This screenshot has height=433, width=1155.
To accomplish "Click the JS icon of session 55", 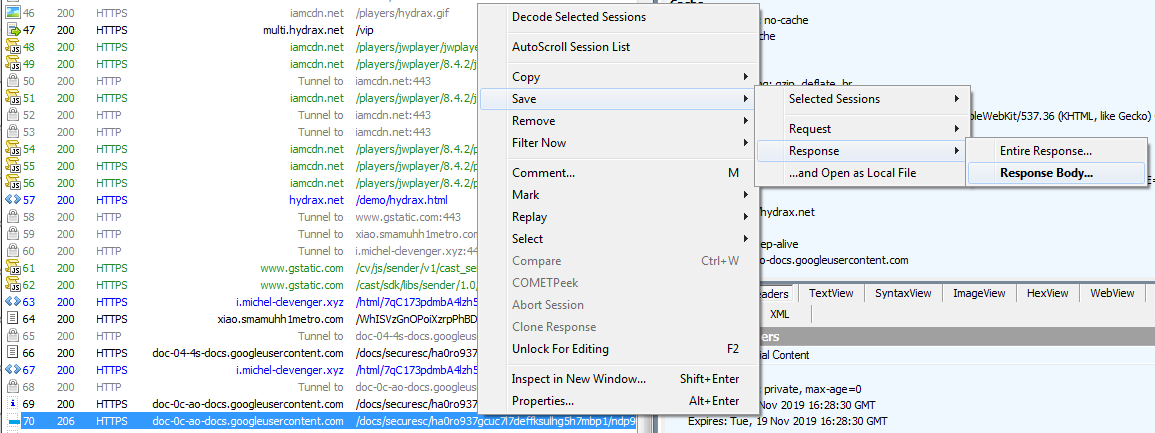I will point(13,166).
